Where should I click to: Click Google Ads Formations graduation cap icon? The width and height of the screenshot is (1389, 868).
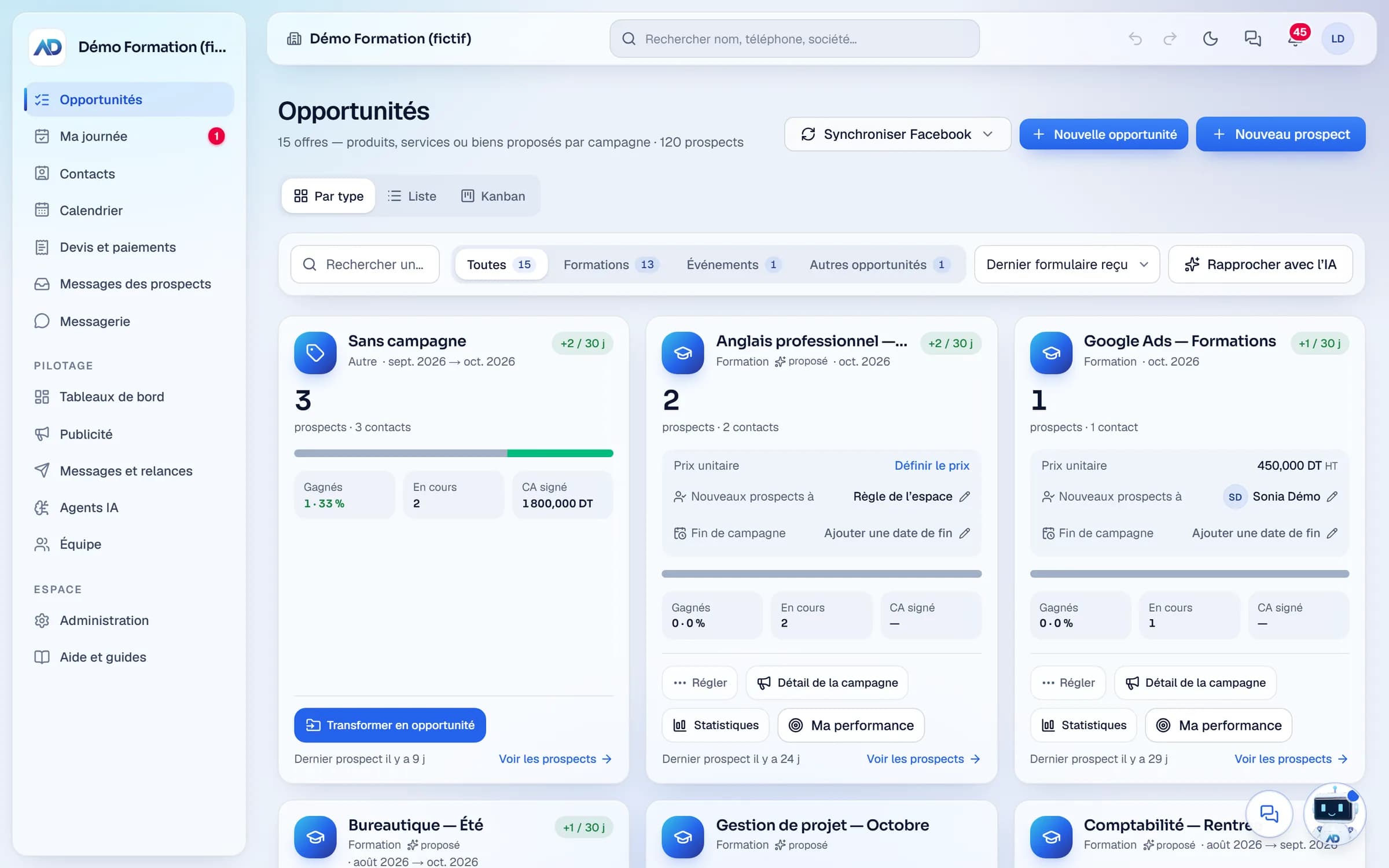[x=1051, y=352]
